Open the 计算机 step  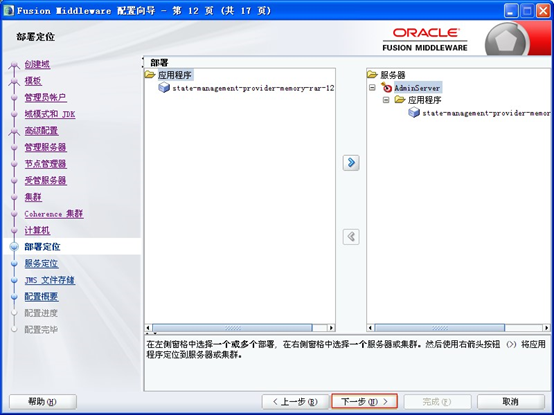(37, 230)
